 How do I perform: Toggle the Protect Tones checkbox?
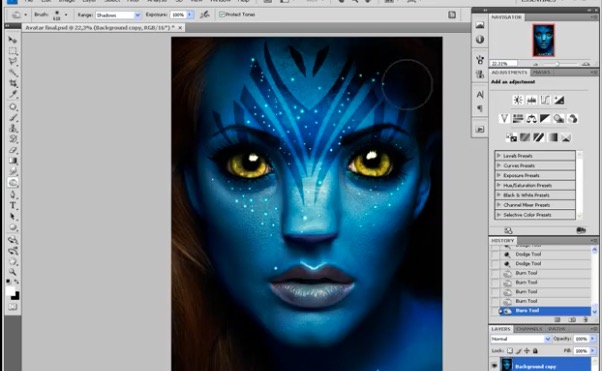[x=222, y=14]
